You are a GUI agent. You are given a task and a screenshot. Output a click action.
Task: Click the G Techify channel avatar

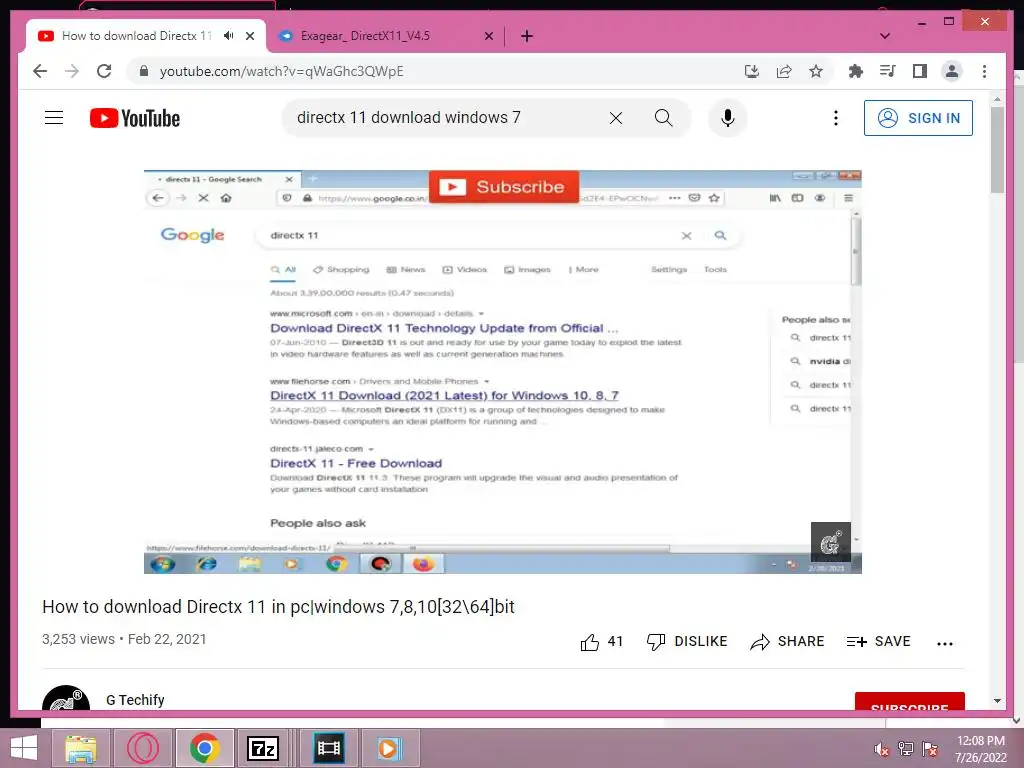coord(66,698)
